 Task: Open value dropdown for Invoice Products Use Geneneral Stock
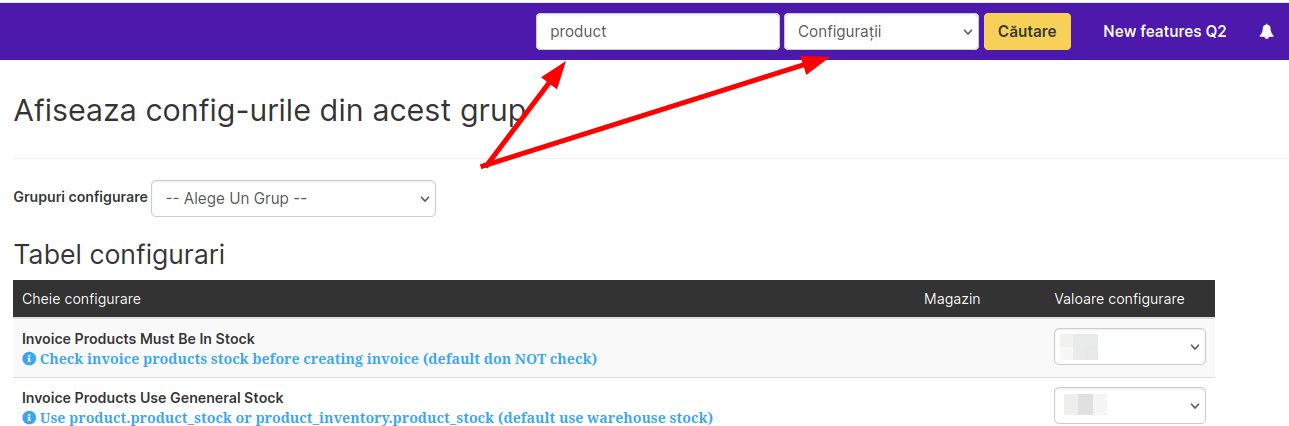click(x=1130, y=406)
